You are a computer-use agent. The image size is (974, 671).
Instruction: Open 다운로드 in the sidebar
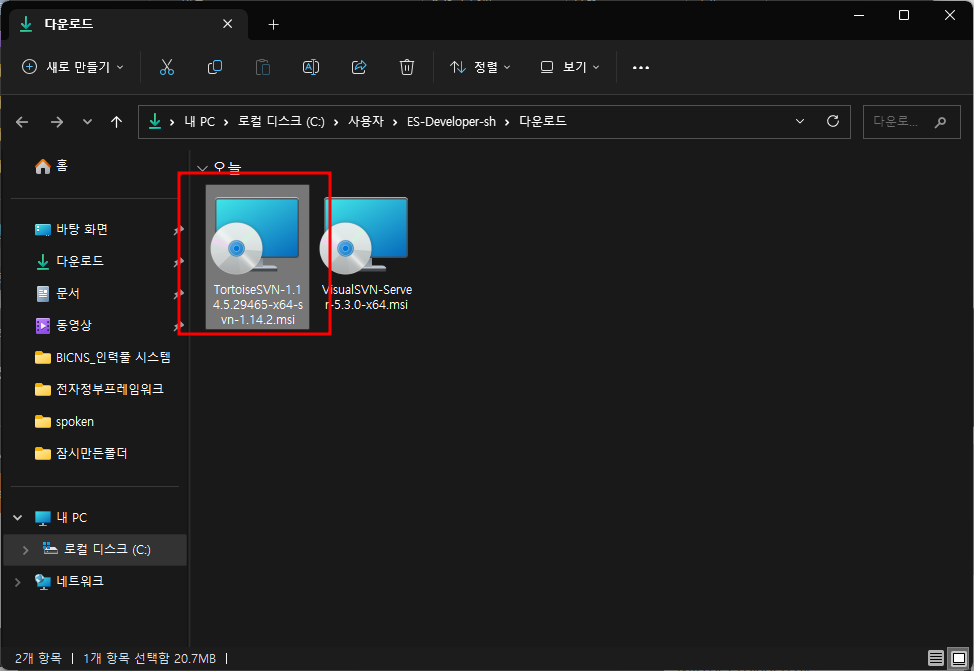[69, 261]
